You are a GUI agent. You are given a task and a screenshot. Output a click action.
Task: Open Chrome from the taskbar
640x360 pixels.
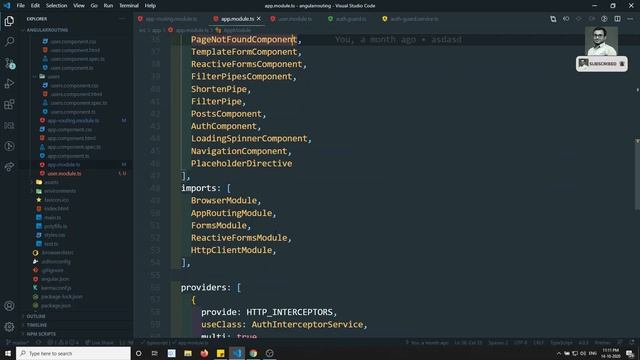253,353
